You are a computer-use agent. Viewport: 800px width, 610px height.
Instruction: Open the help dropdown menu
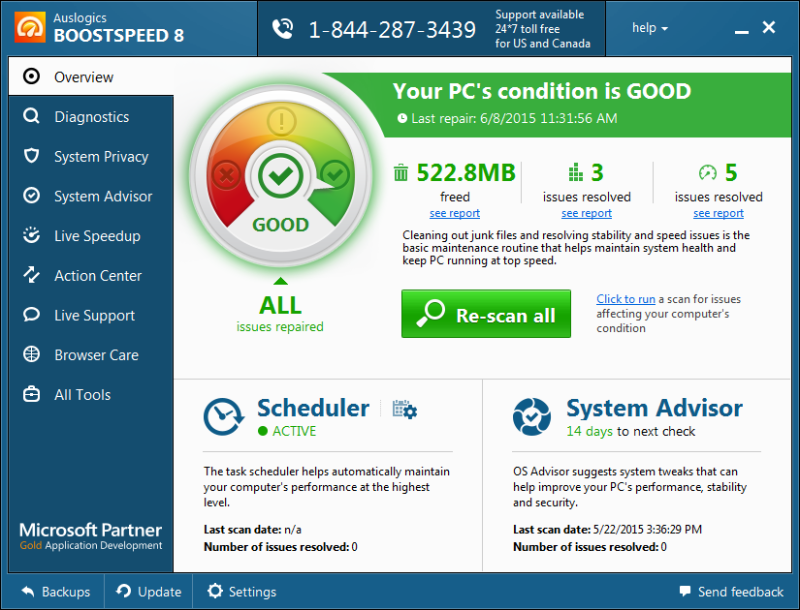click(649, 28)
